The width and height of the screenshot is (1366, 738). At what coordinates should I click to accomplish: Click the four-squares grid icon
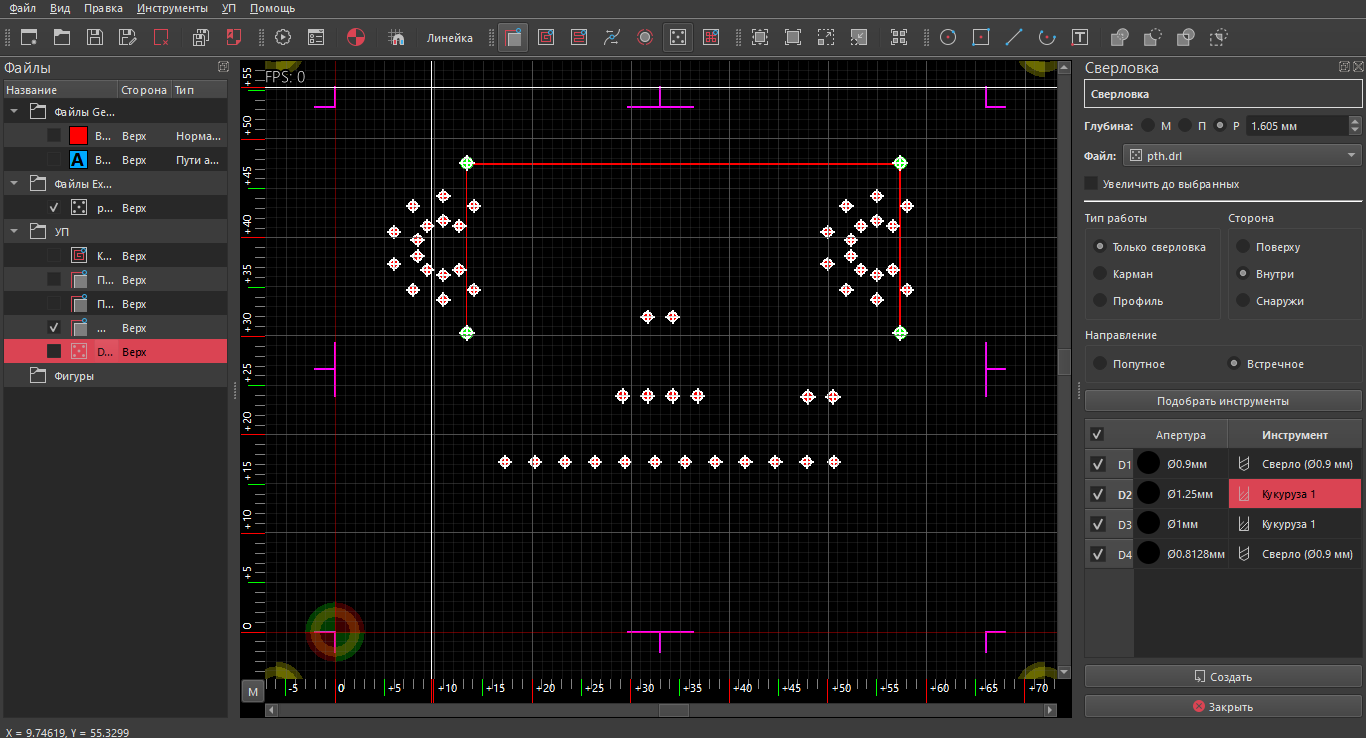click(899, 37)
